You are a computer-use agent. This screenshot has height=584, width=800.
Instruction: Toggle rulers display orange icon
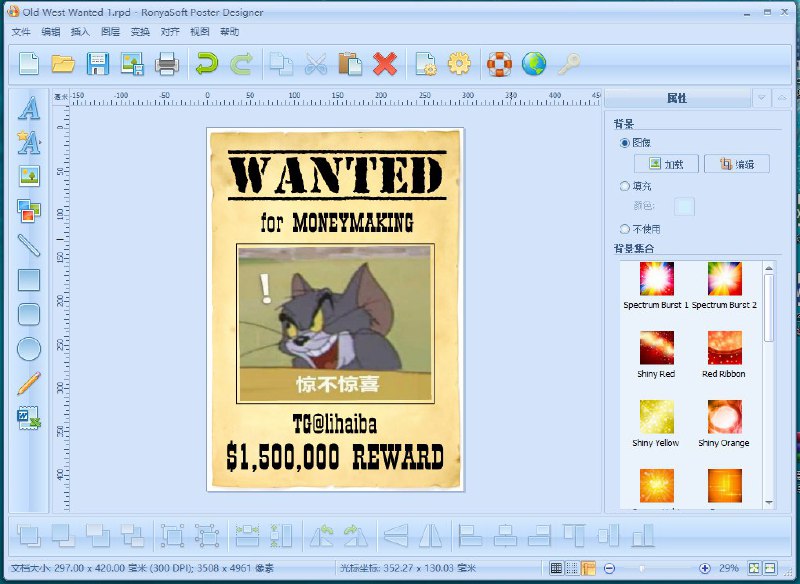point(588,568)
